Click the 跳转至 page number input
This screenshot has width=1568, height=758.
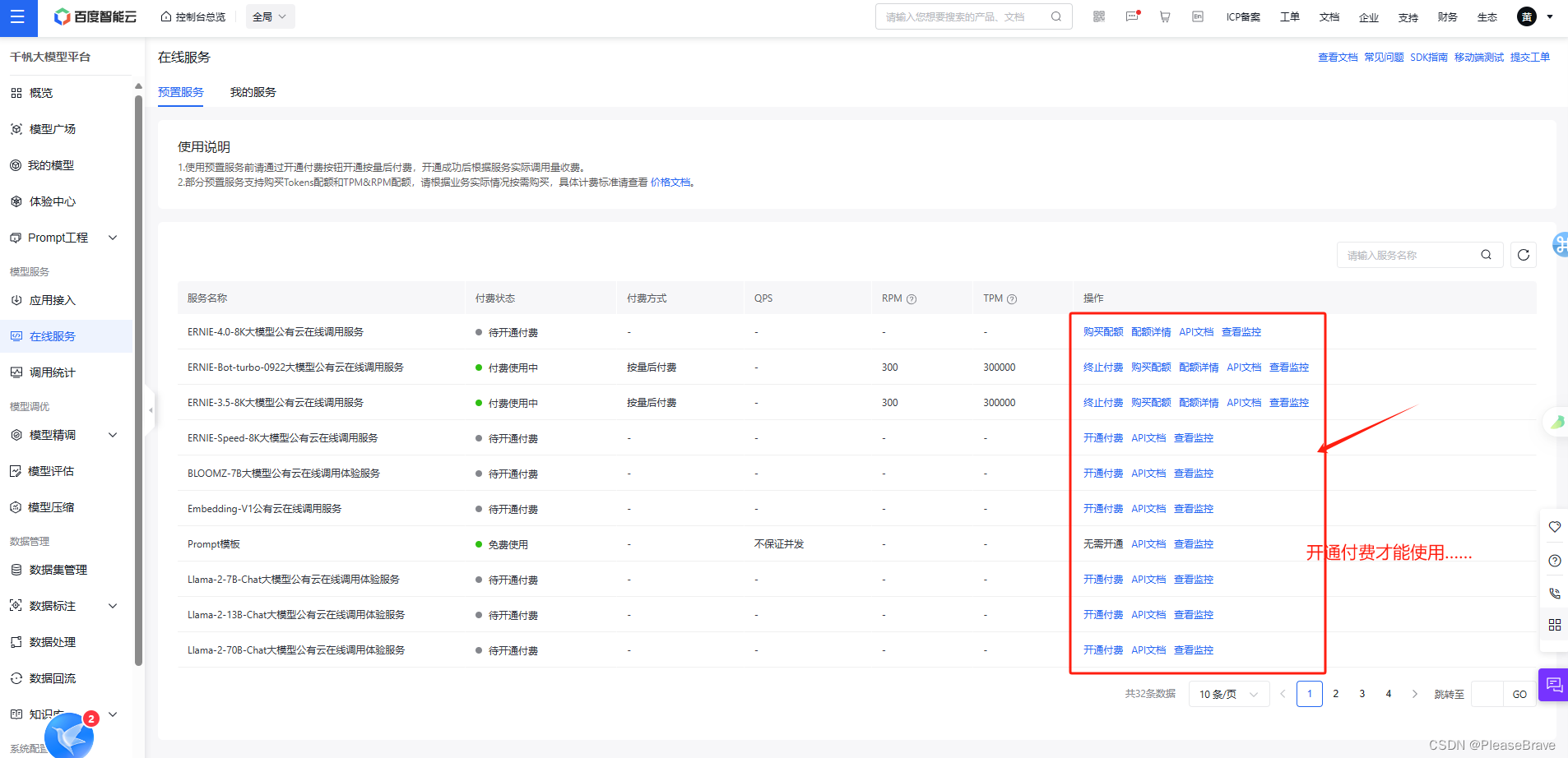coord(1487,694)
